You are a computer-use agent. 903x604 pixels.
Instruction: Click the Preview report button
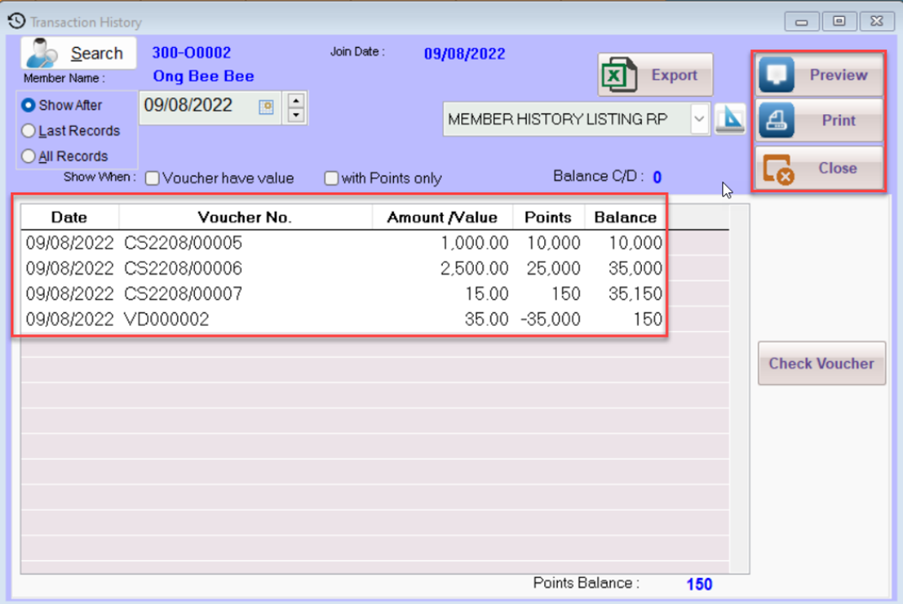[x=820, y=75]
